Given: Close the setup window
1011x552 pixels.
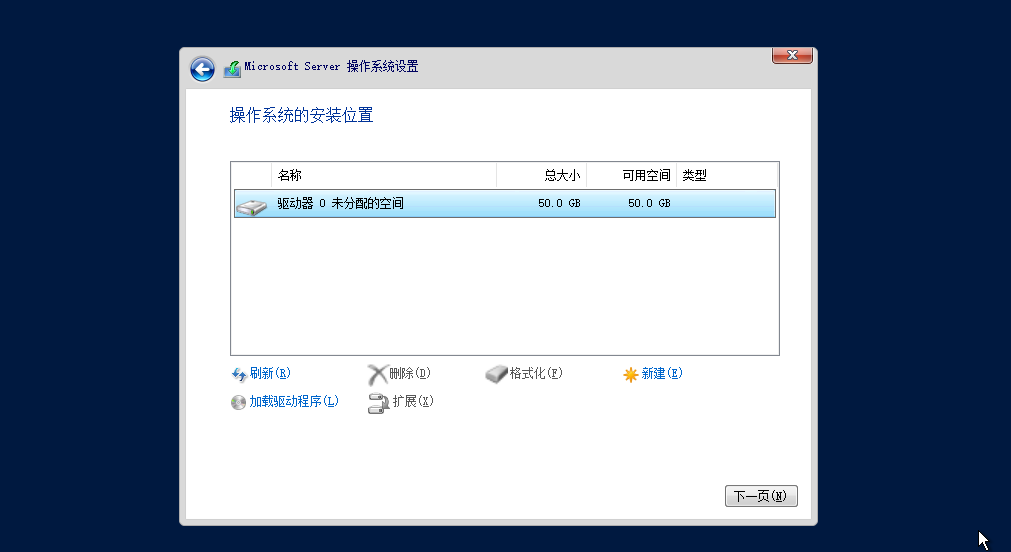Looking at the screenshot, I should (792, 55).
